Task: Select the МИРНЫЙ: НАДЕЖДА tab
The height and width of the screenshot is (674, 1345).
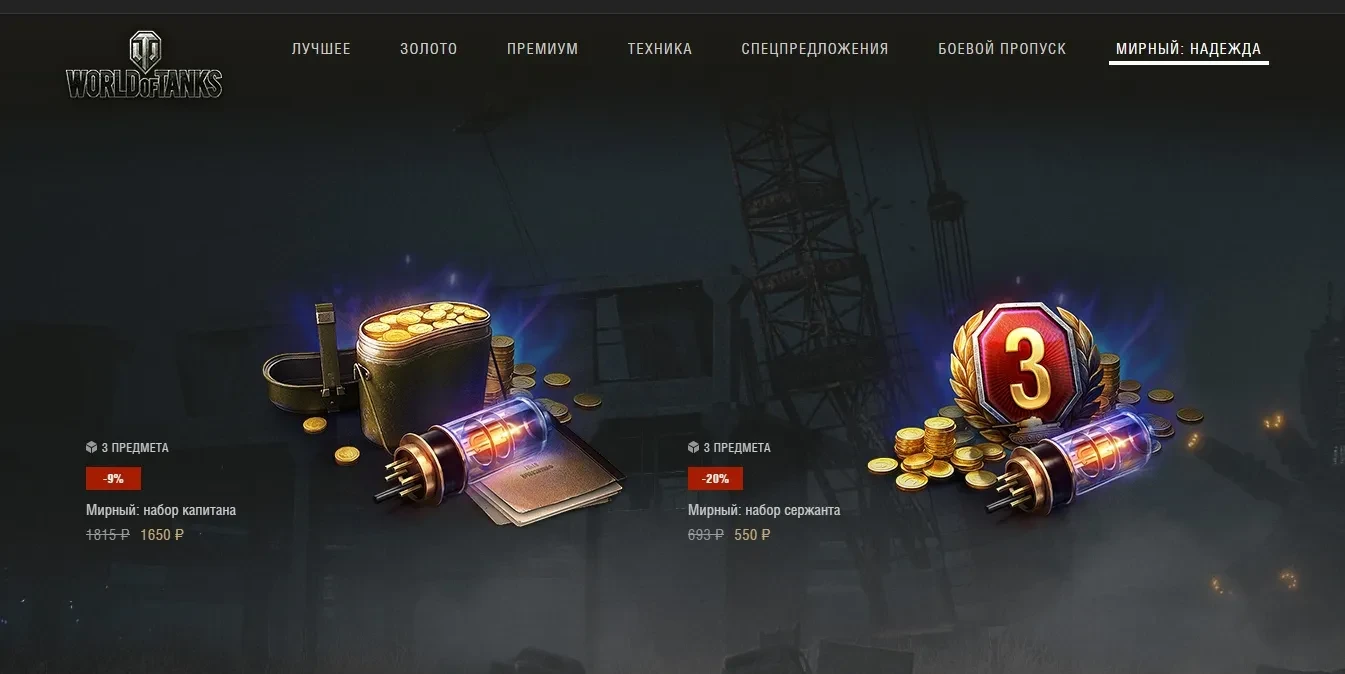Action: [x=1188, y=49]
